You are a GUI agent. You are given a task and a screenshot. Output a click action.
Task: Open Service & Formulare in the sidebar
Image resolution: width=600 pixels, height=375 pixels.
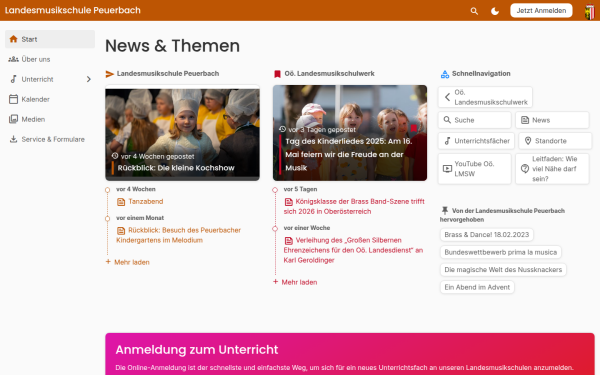(50, 139)
